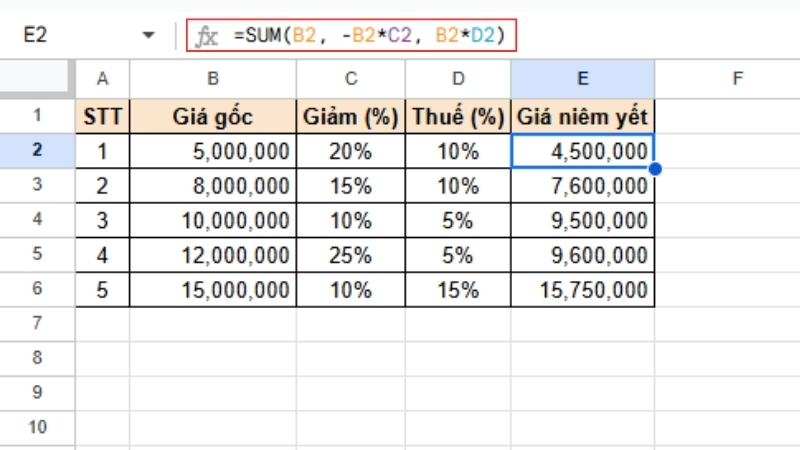This screenshot has height=450, width=800.
Task: Click the formula bar SUM formula text
Action: [369, 36]
